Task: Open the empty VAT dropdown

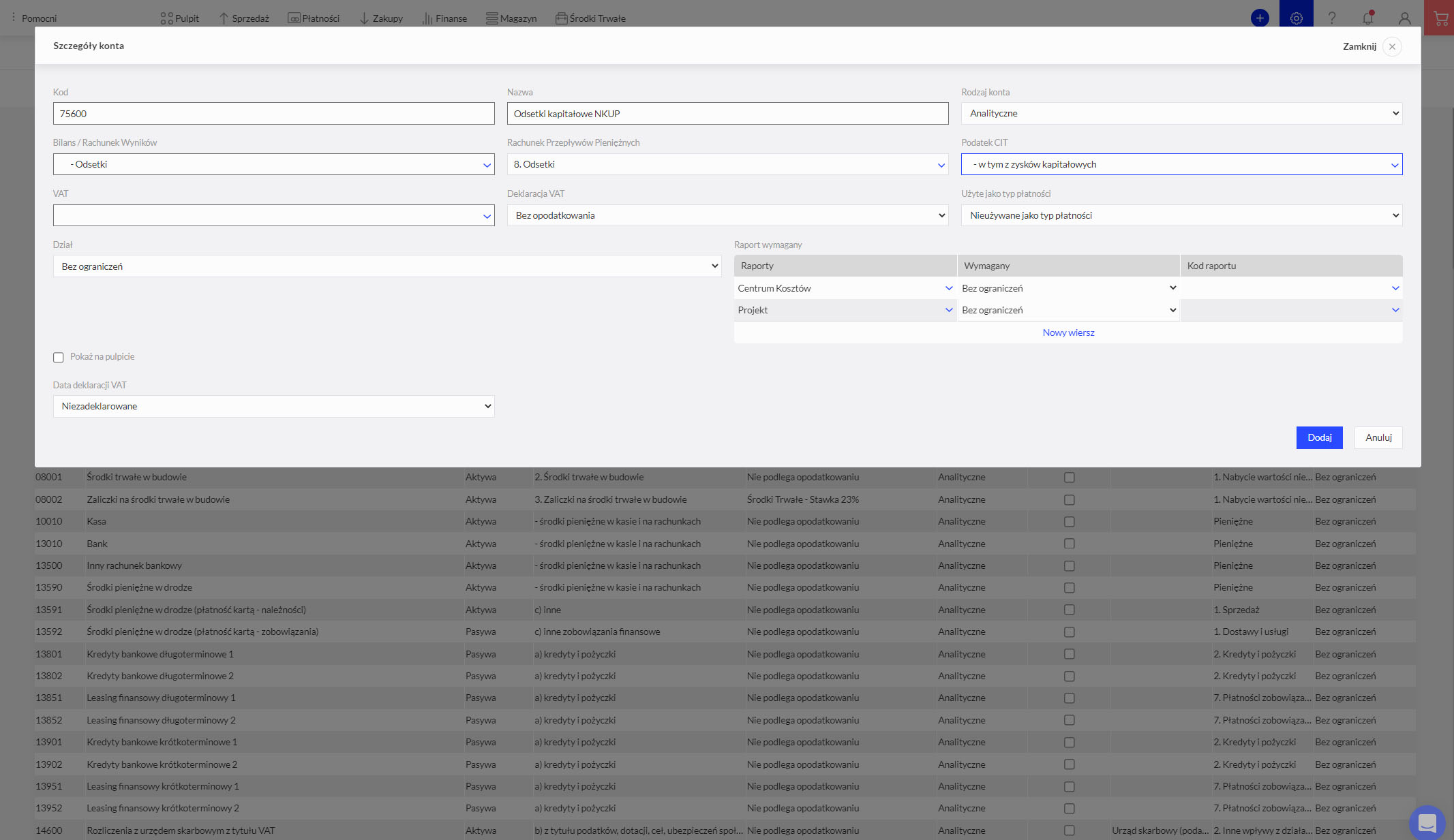Action: point(273,215)
